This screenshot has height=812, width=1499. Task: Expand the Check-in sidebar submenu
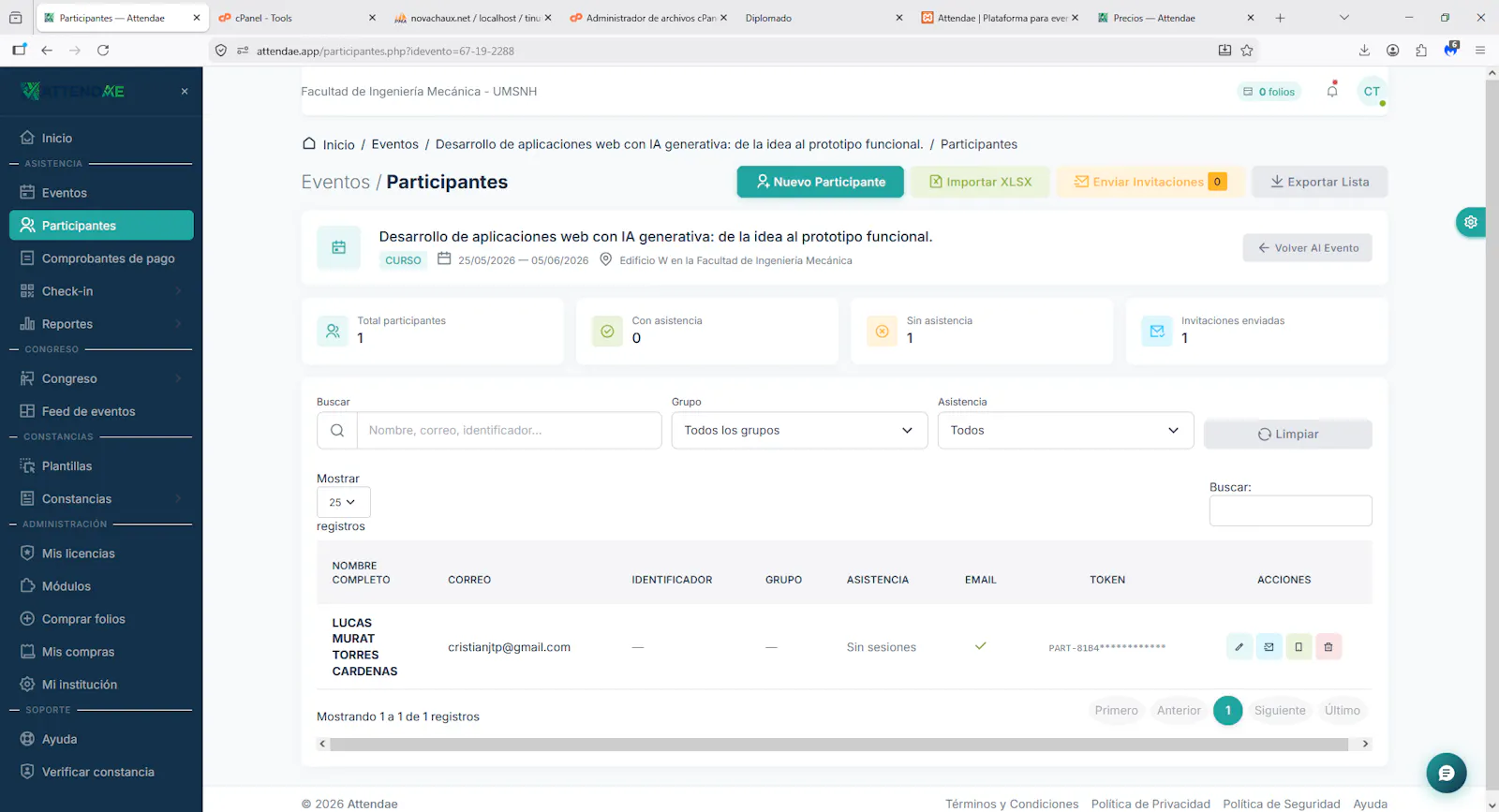pyautogui.click(x=101, y=291)
